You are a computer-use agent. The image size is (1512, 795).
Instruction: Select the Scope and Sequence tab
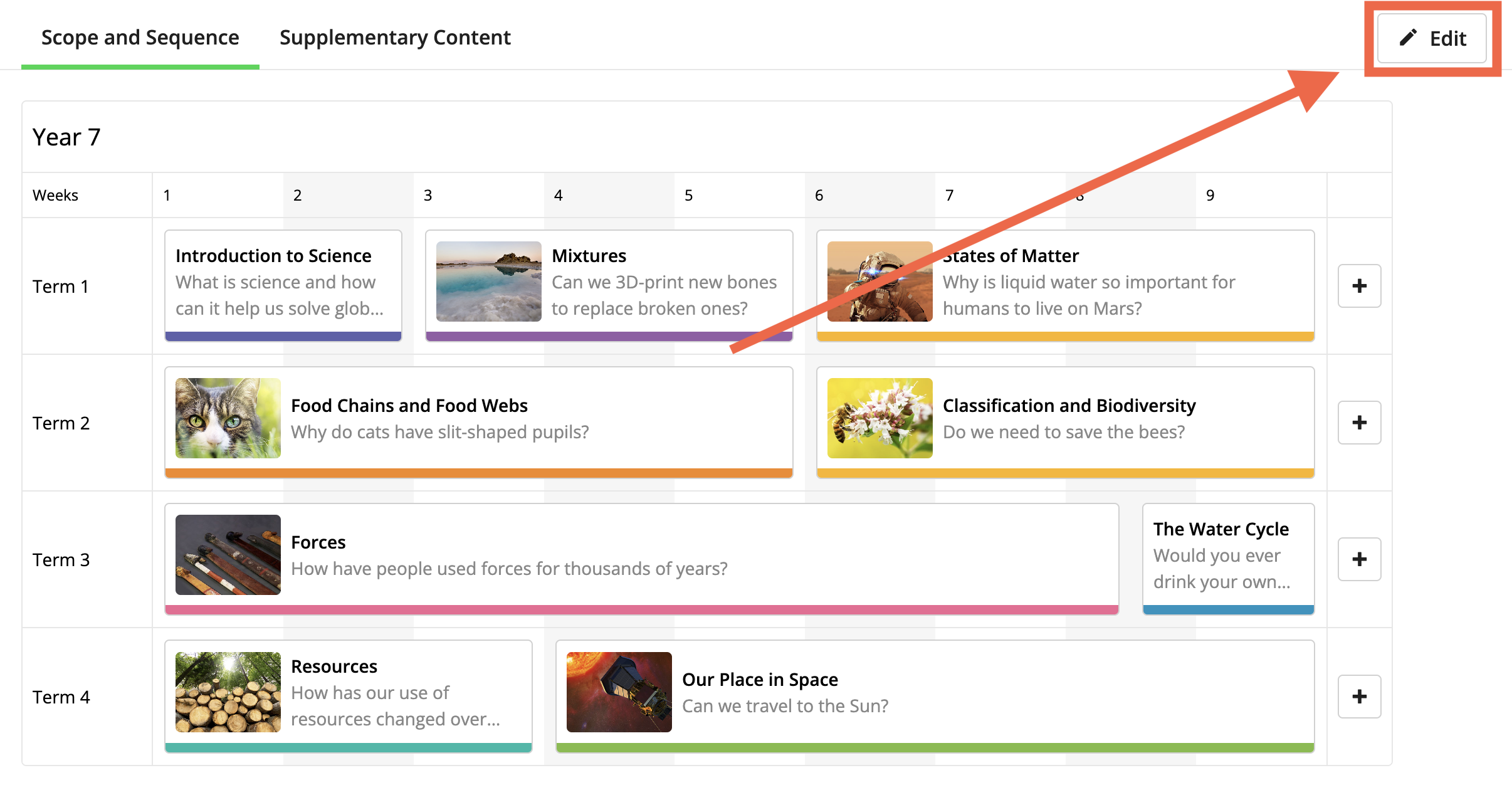[x=140, y=38]
